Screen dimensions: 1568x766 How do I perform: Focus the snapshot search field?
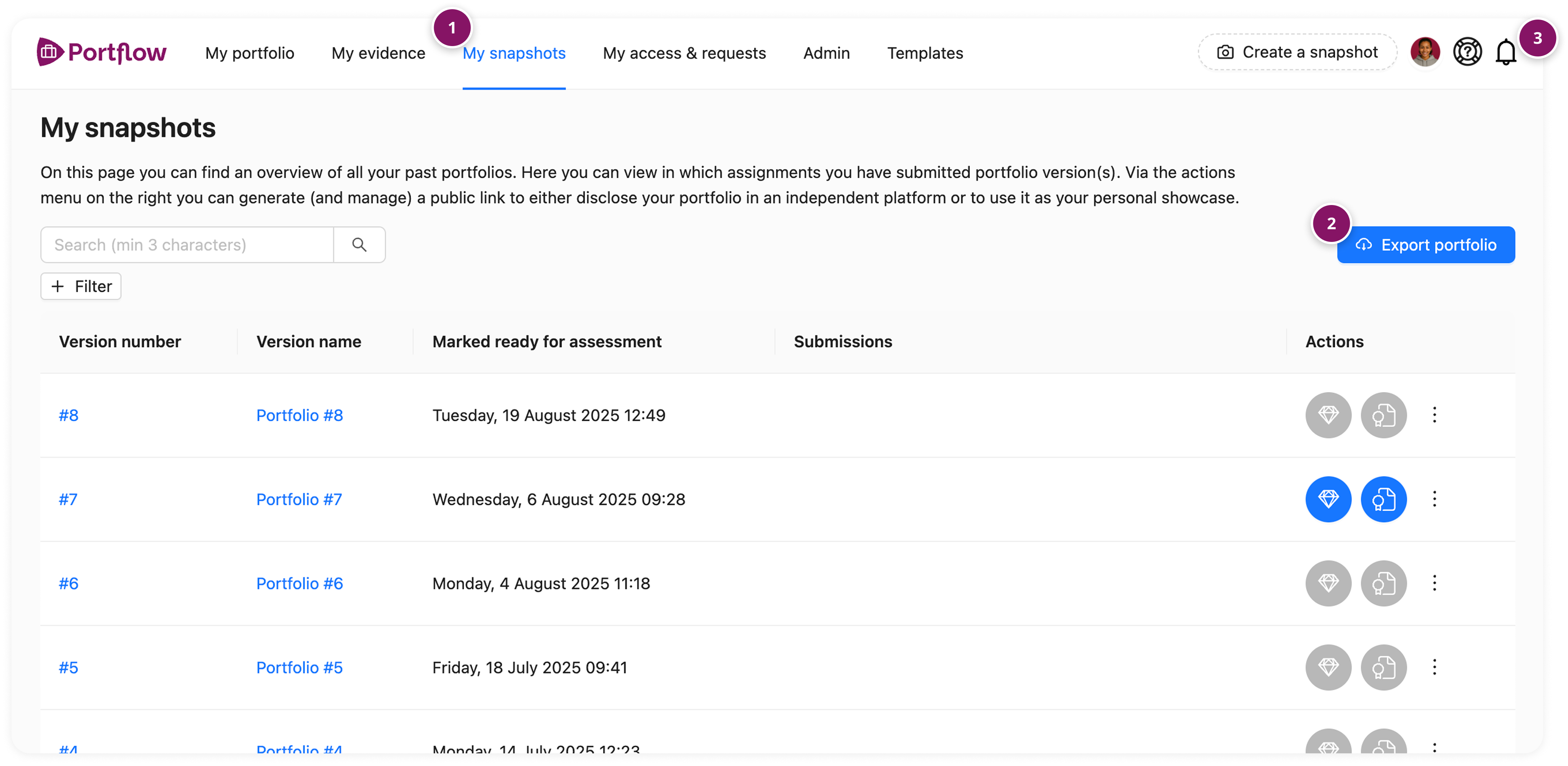point(187,245)
